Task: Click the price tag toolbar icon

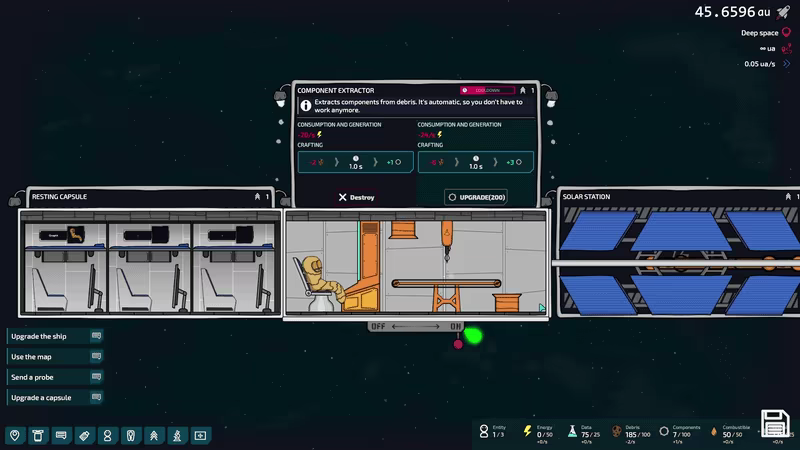Action: (84, 435)
